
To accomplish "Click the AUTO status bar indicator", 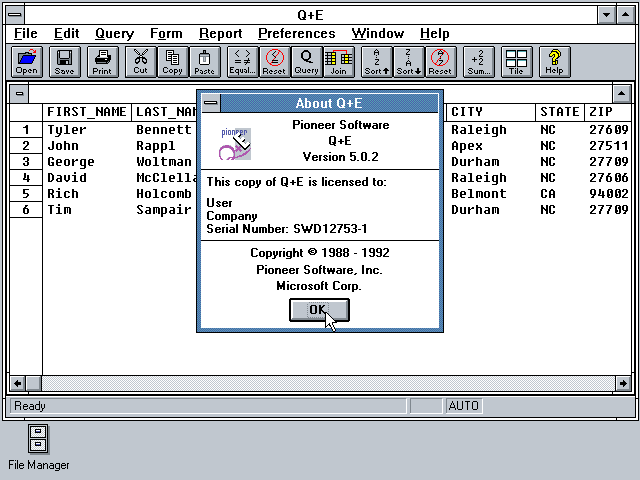I will click(x=464, y=406).
